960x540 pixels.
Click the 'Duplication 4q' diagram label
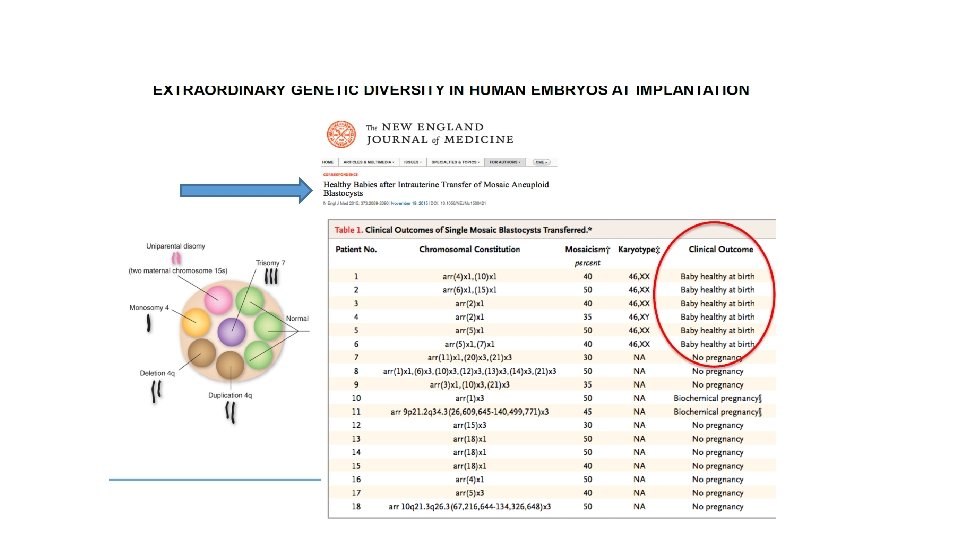(230, 396)
